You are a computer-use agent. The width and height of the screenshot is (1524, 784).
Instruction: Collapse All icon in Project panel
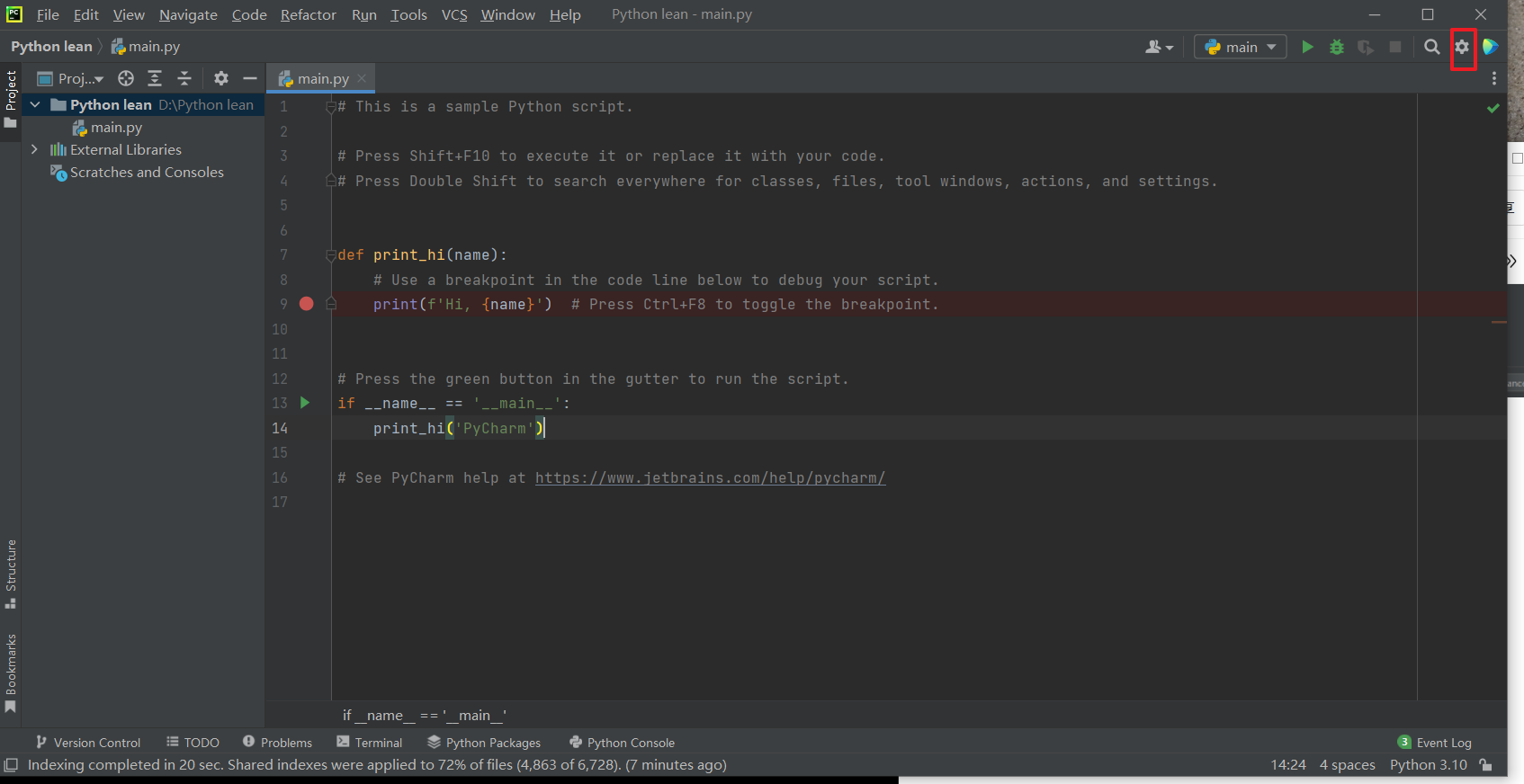pos(184,78)
